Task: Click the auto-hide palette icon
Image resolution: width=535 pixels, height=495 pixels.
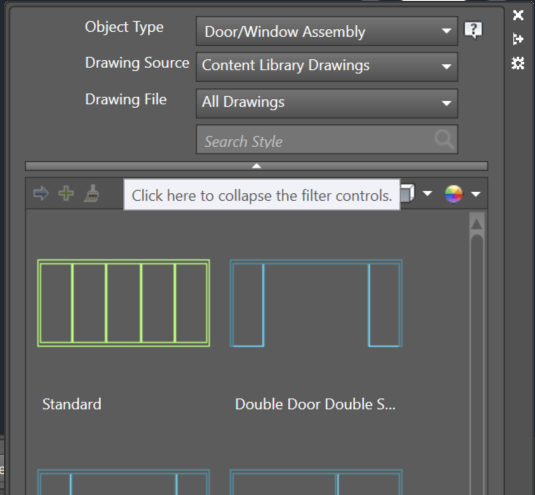Action: coord(518,39)
